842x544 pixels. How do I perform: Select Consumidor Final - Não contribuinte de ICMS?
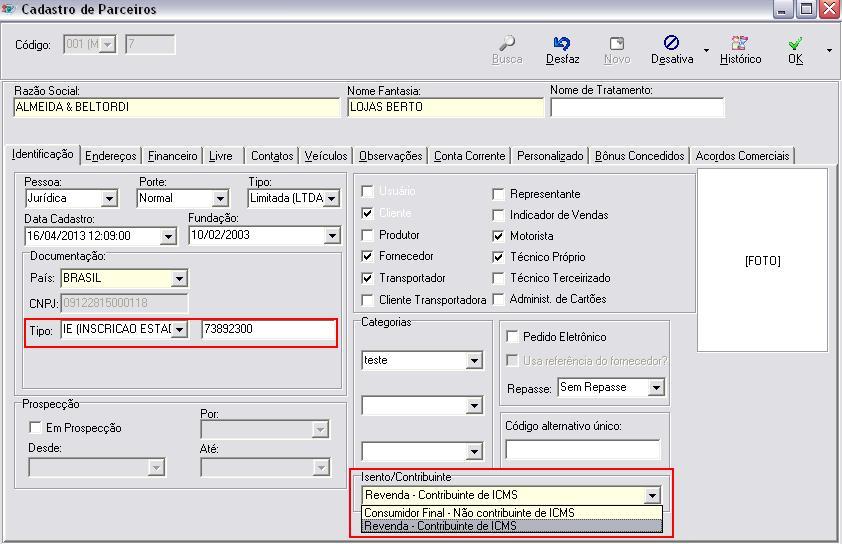click(x=469, y=513)
